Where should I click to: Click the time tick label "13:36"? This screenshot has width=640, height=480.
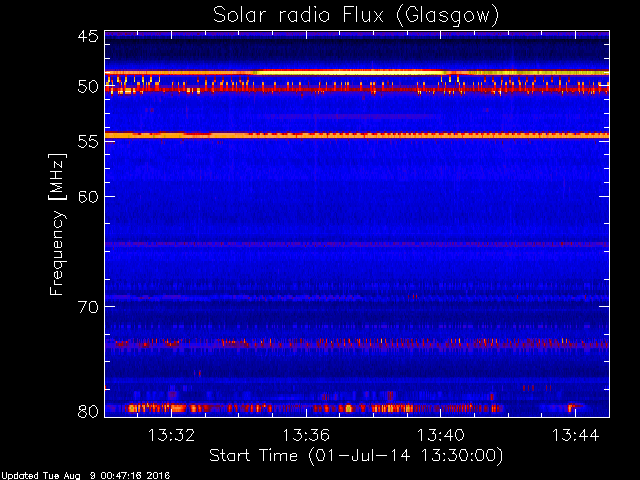coord(306,435)
